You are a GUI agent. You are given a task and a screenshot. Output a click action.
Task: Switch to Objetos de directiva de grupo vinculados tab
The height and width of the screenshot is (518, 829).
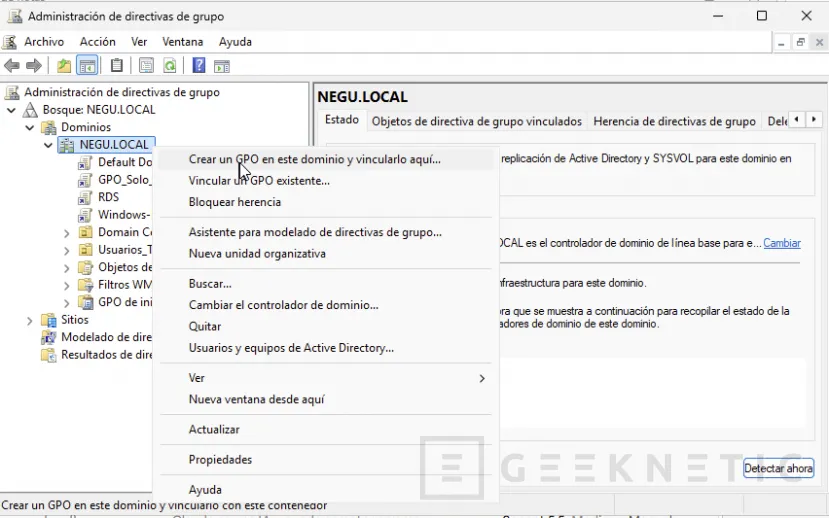[x=476, y=122]
